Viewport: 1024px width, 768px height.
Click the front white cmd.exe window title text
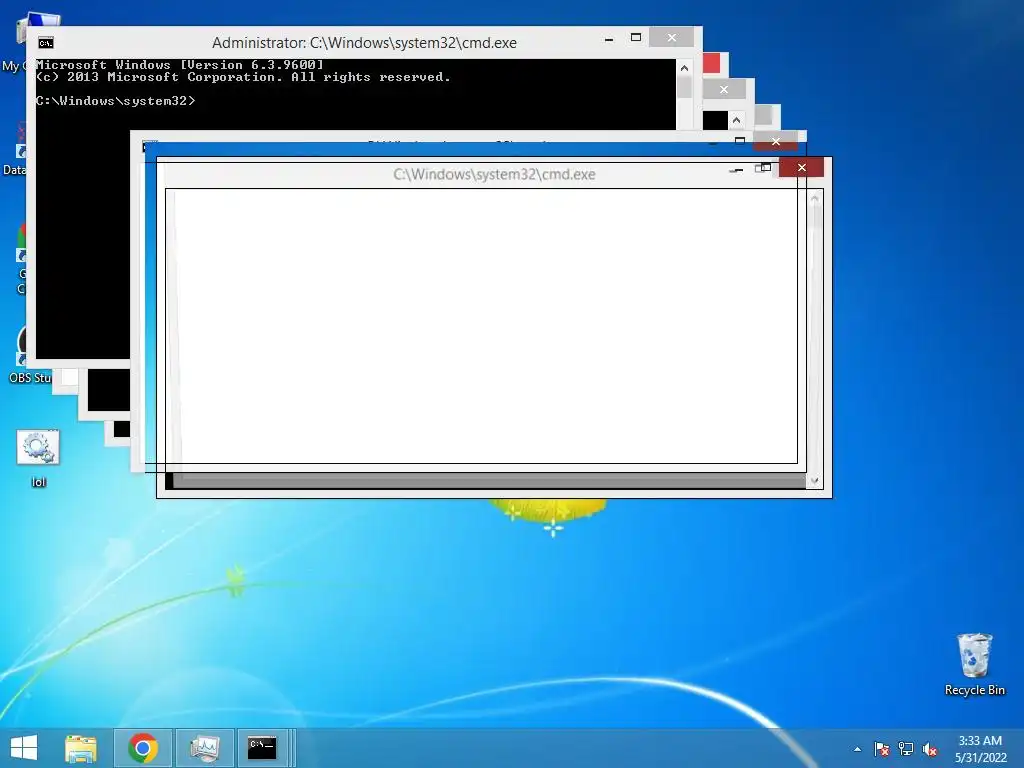click(494, 174)
